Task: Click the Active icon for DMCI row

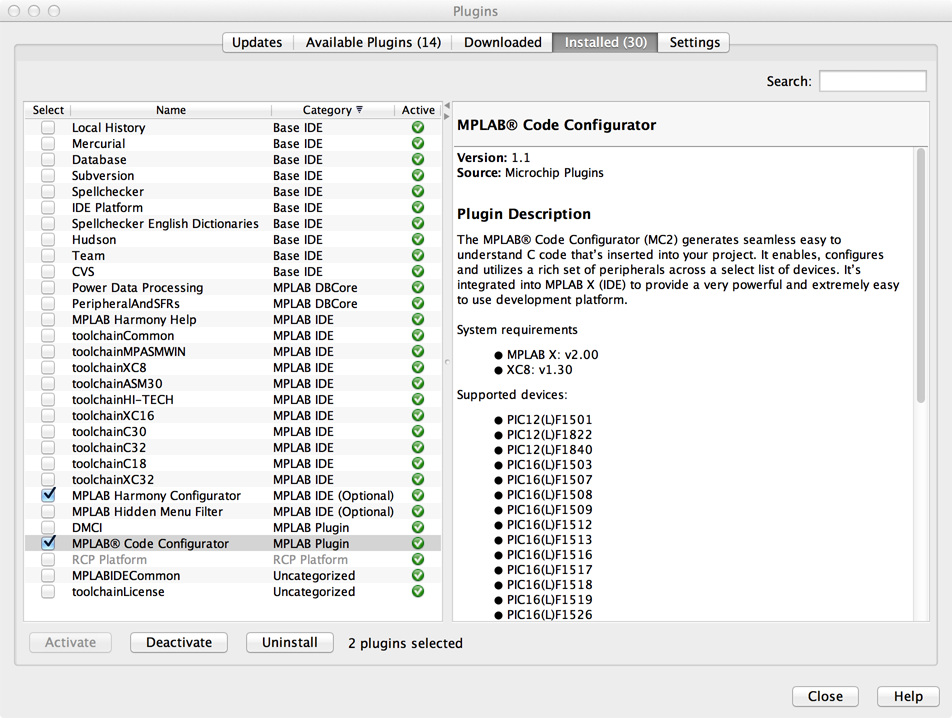Action: pyautogui.click(x=418, y=528)
